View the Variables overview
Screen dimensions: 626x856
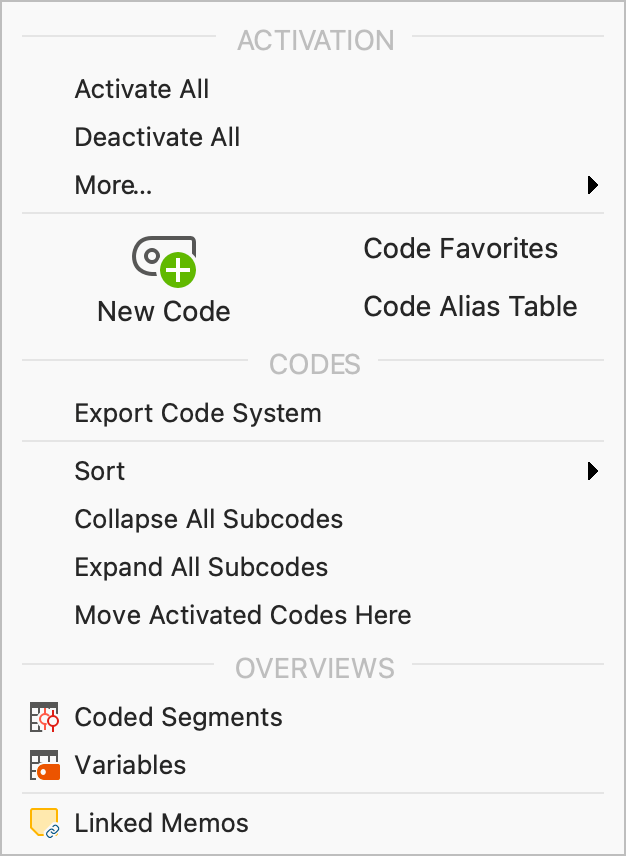coord(131,765)
